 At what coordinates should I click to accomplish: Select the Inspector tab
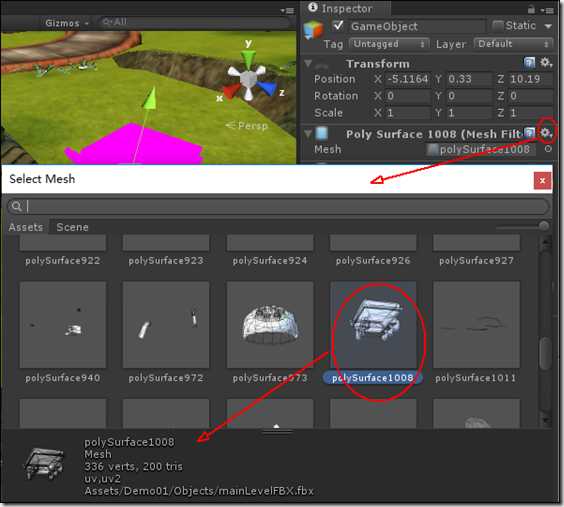click(x=346, y=8)
